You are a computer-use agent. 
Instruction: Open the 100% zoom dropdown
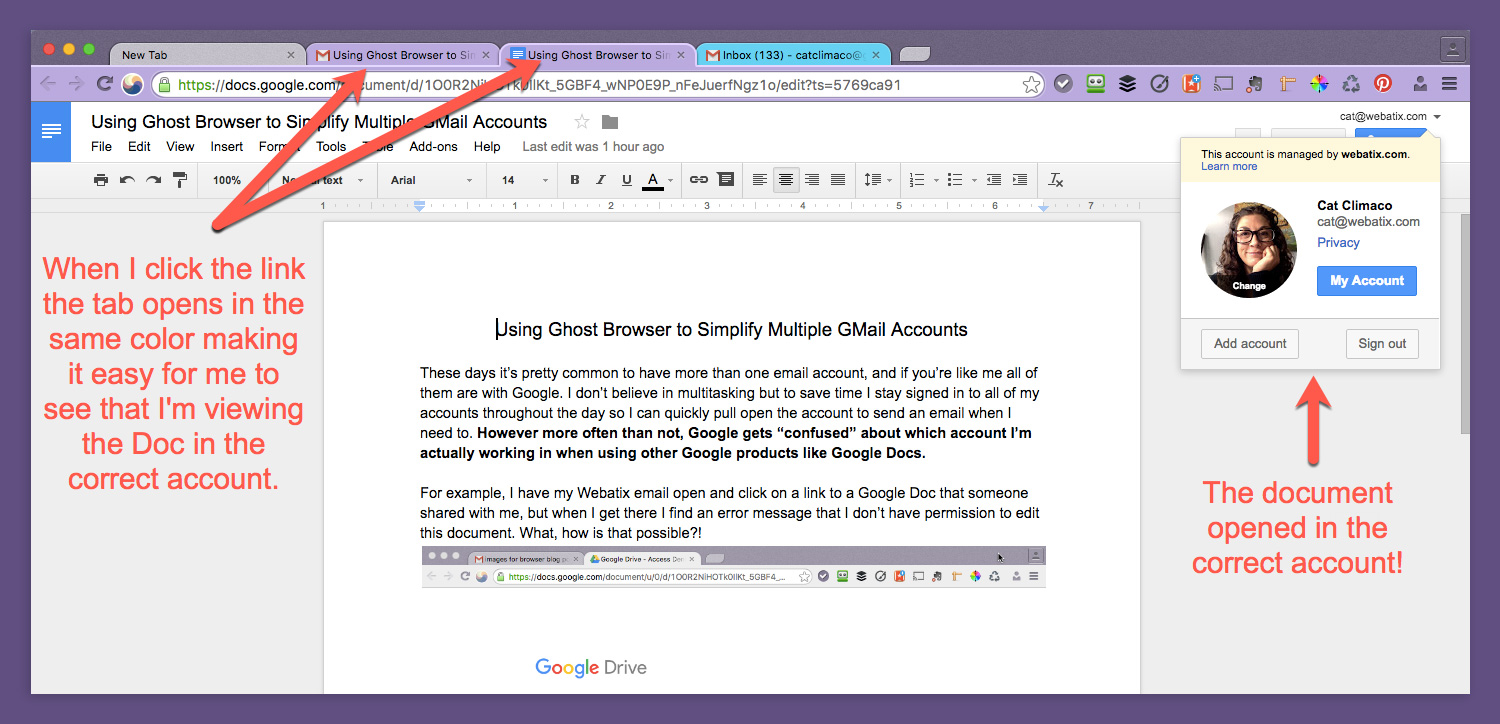233,180
